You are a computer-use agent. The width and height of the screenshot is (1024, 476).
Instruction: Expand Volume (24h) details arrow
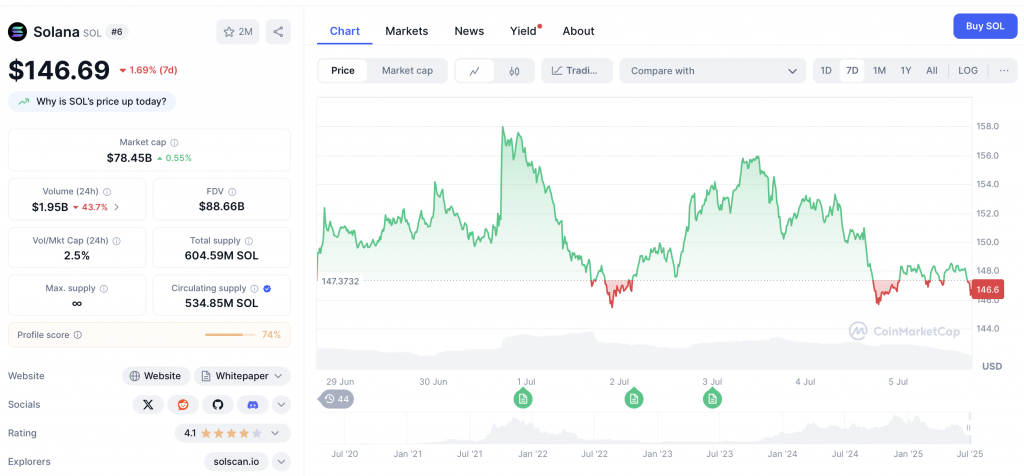tap(116, 207)
